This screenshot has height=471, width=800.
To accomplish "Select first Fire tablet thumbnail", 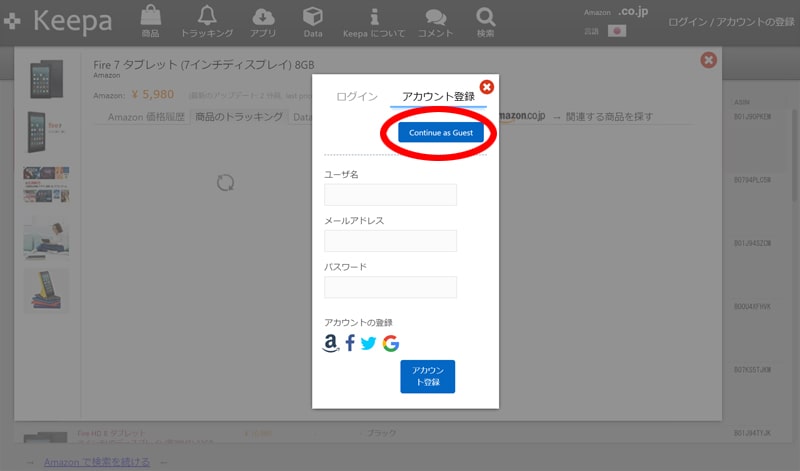I will [46, 79].
